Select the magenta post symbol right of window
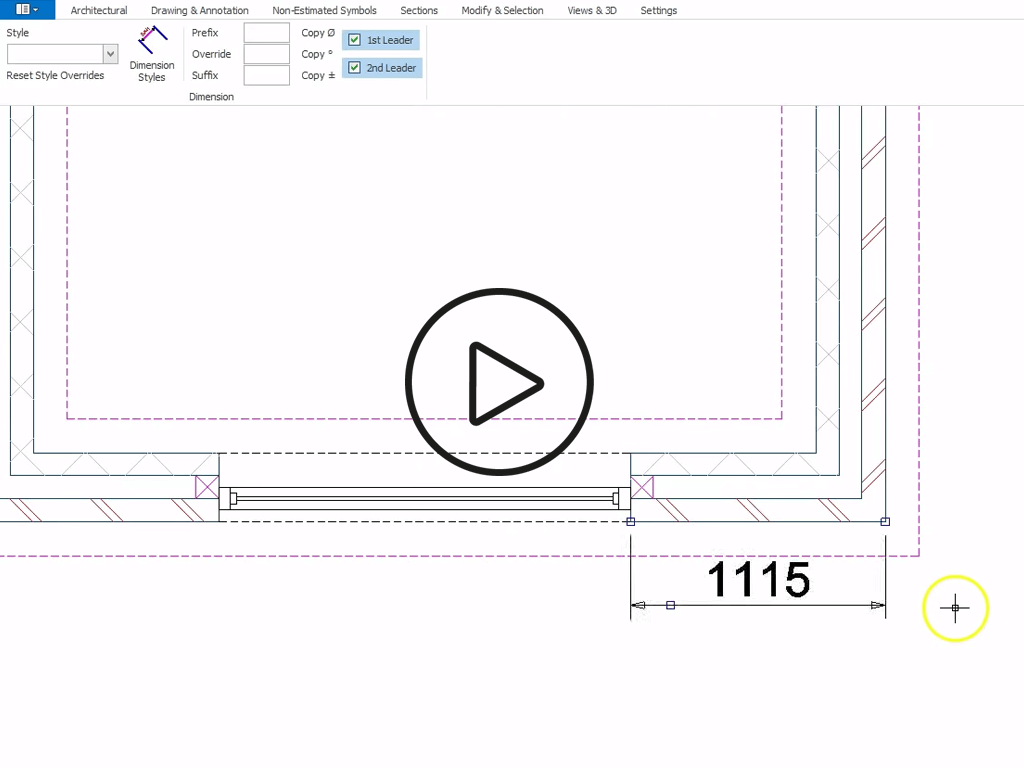This screenshot has width=1024, height=768. [x=642, y=487]
